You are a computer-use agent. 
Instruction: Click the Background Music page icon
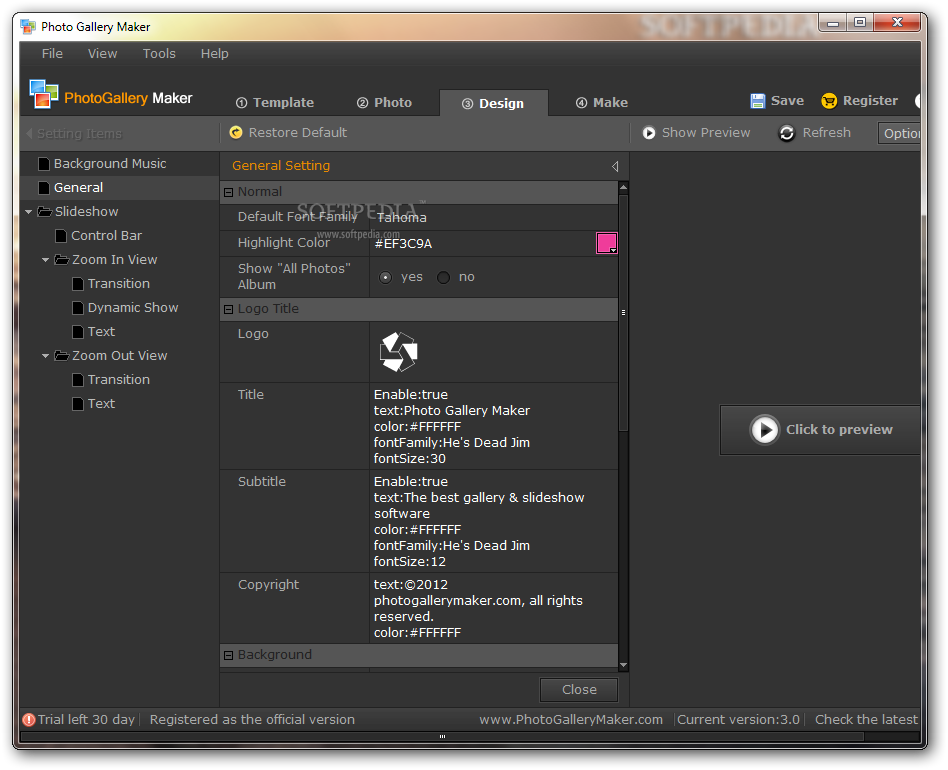(44, 164)
